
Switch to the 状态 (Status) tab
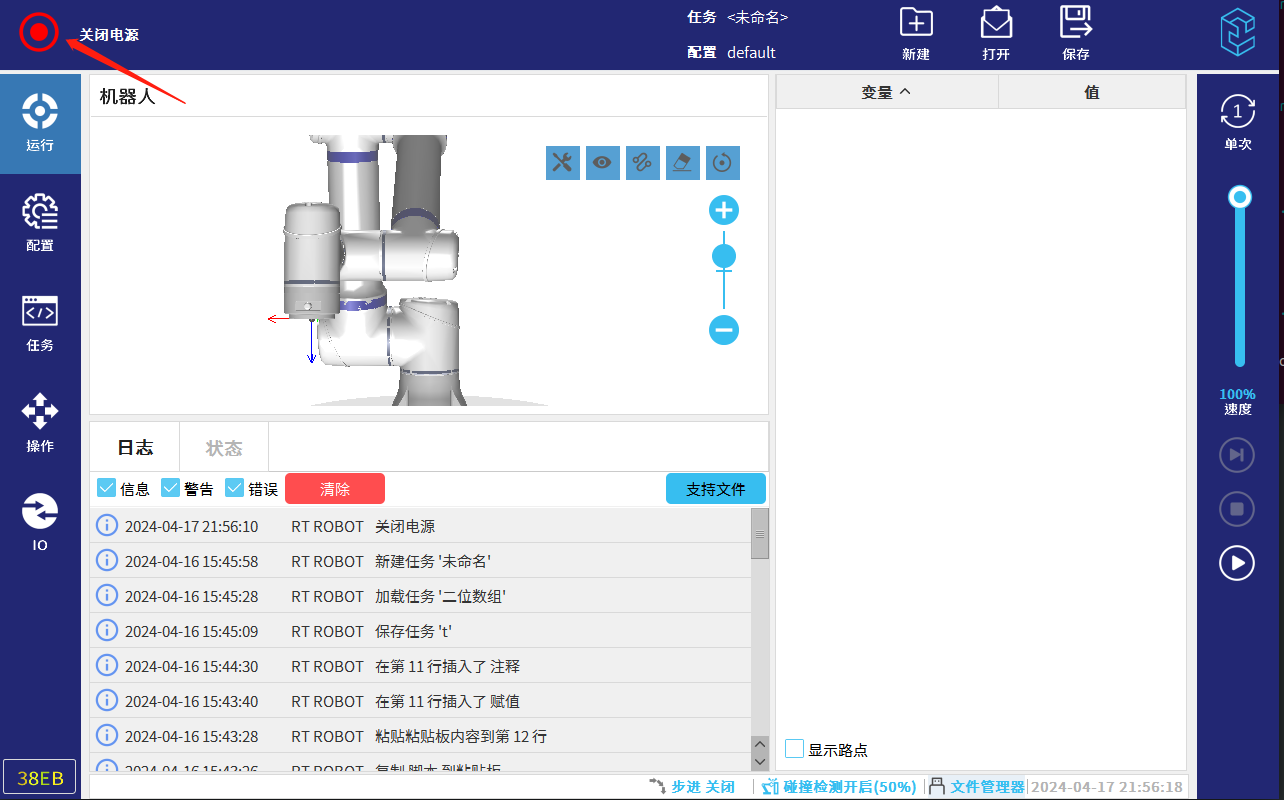[224, 448]
